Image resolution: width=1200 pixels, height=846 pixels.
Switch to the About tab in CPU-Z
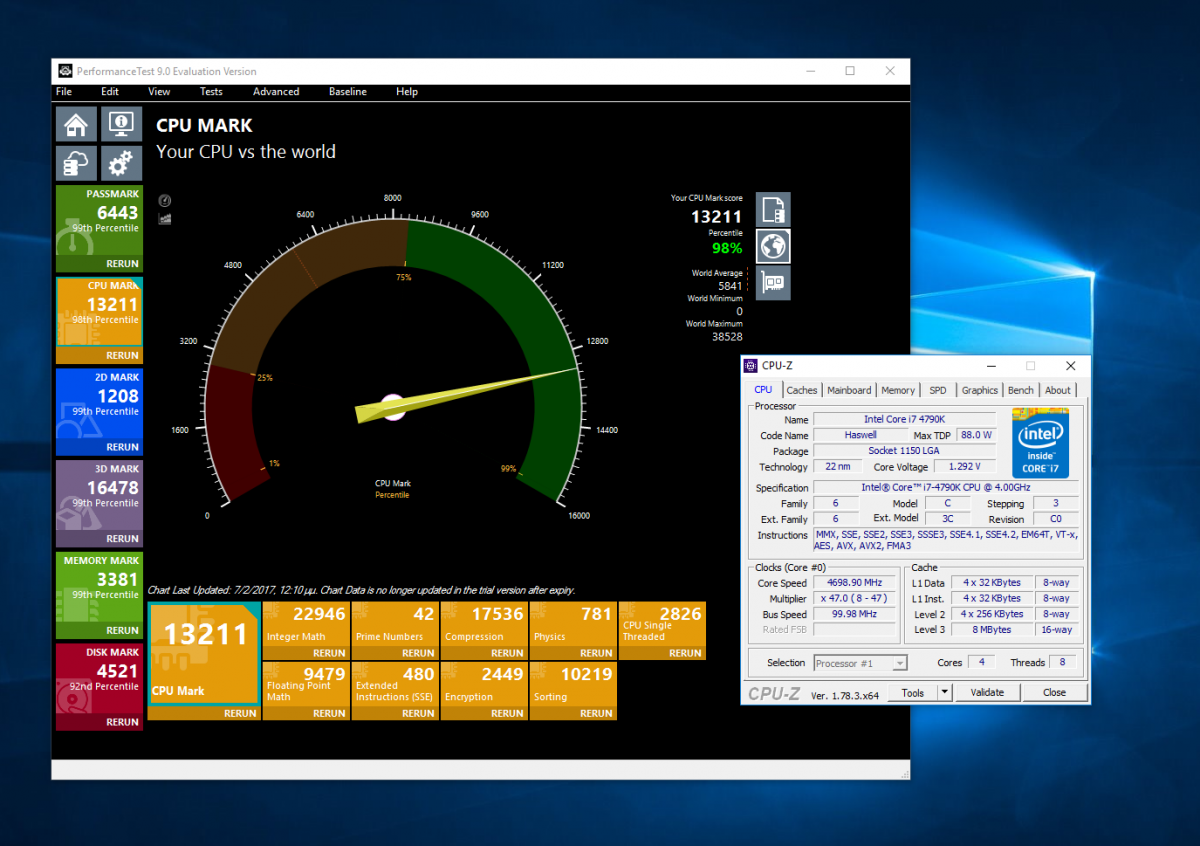(1058, 390)
